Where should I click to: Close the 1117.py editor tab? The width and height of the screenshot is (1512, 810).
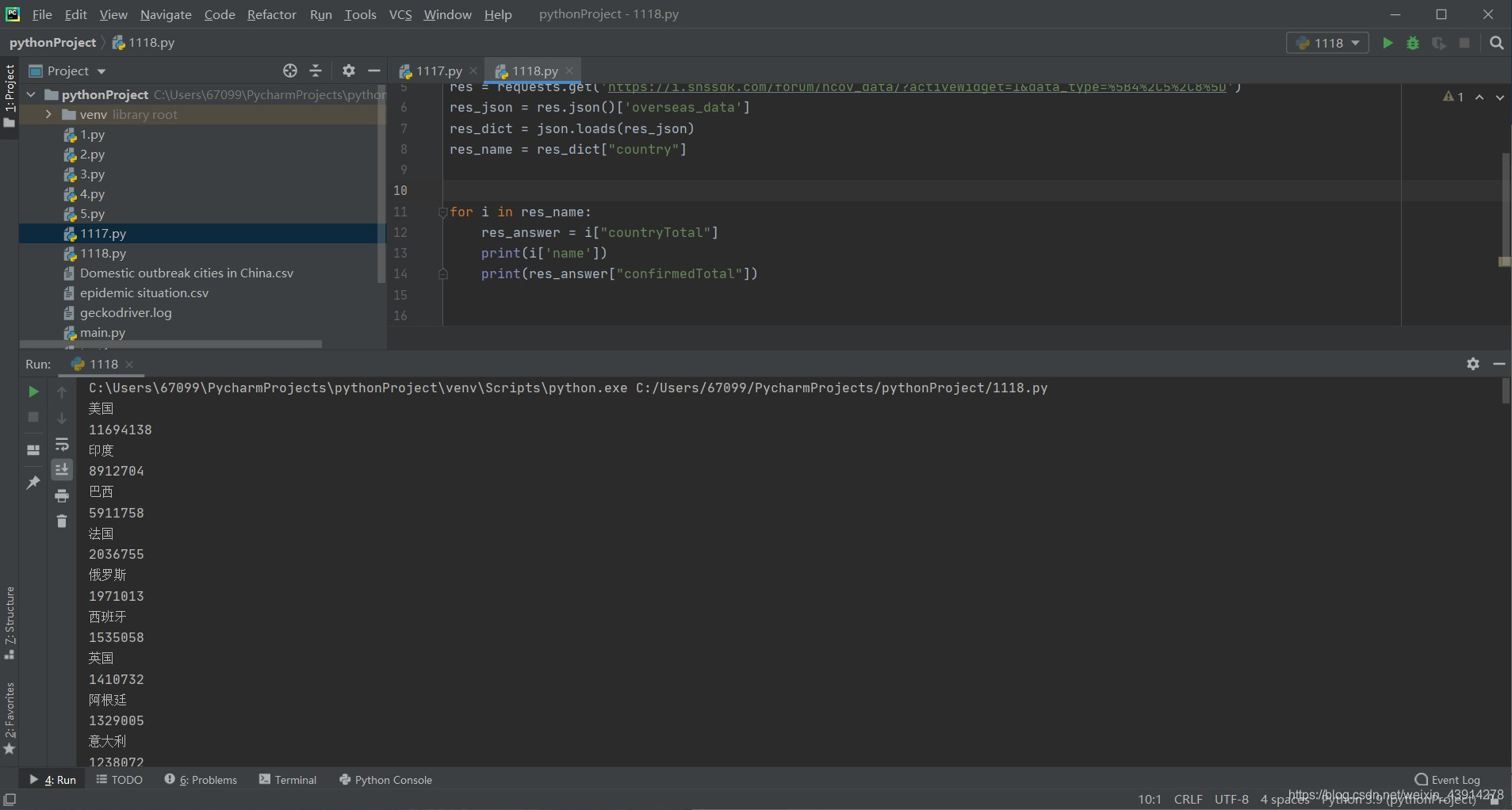pos(473,71)
